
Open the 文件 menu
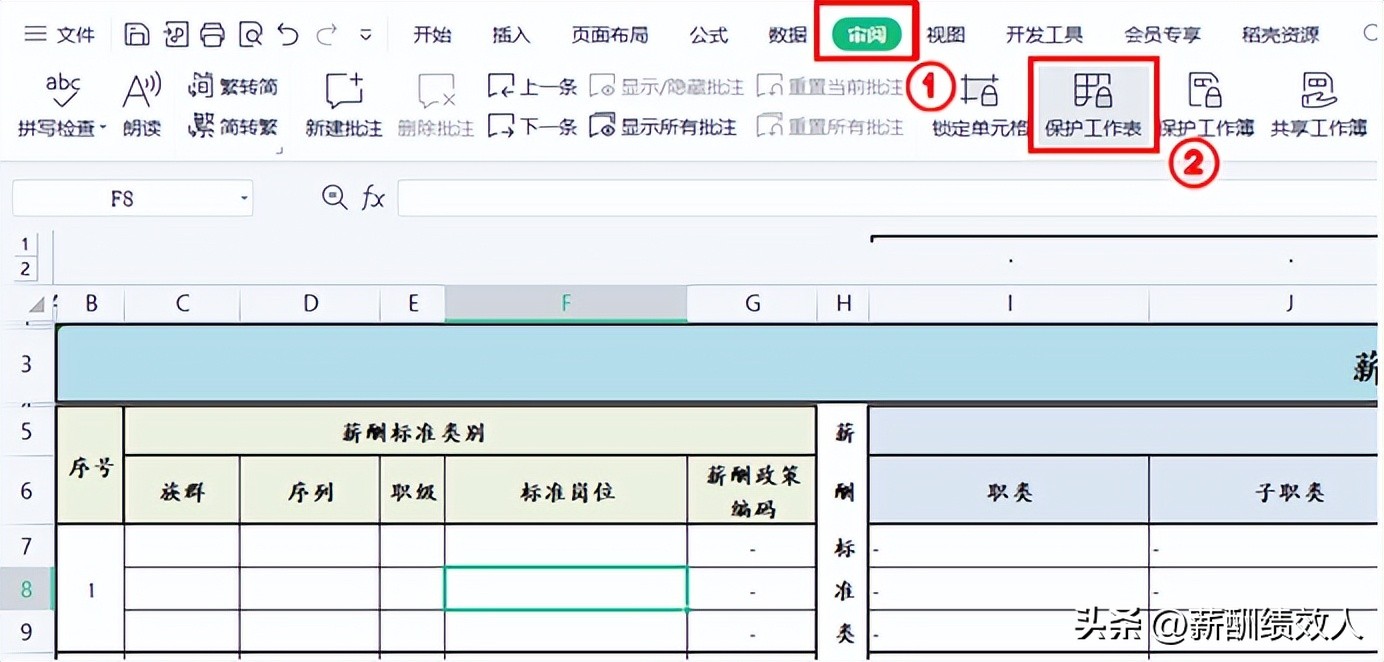point(58,33)
